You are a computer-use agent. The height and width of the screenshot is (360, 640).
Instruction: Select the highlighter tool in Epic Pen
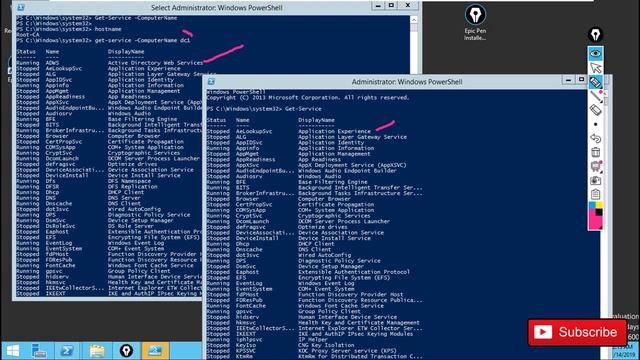pos(596,82)
